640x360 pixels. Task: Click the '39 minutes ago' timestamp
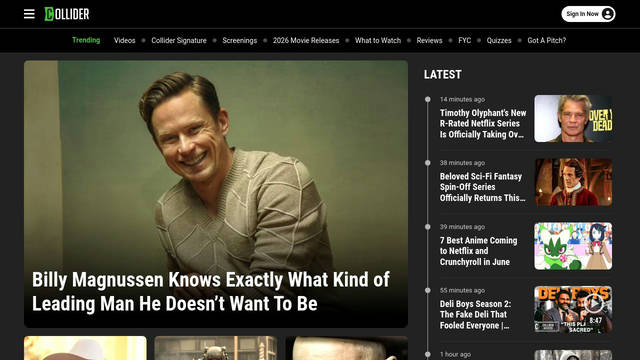pos(462,227)
